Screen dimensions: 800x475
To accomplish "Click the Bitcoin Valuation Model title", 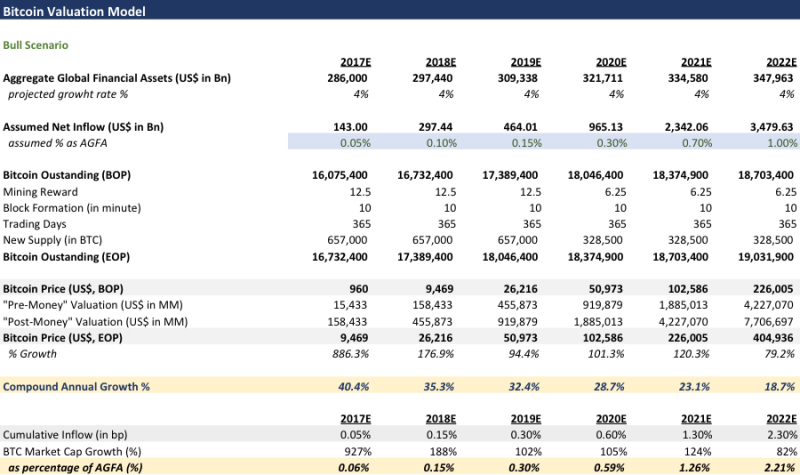I will [x=74, y=11].
